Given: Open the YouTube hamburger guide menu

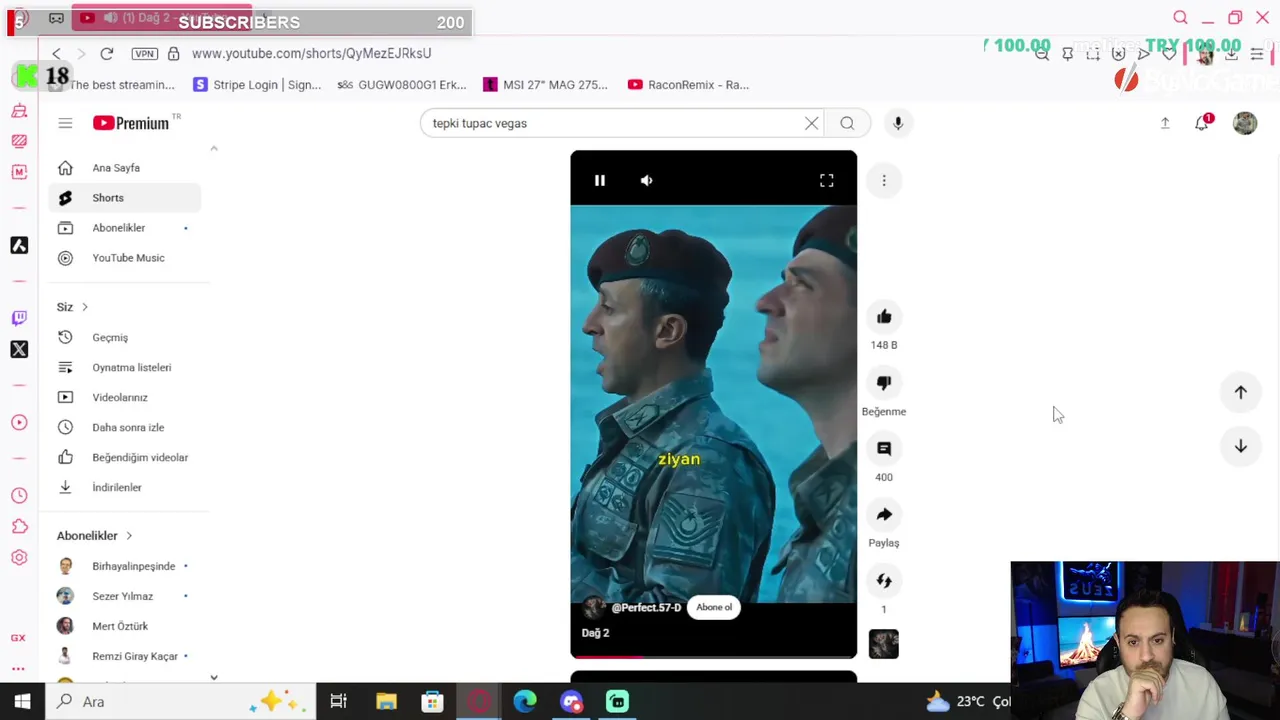Looking at the screenshot, I should 65,123.
